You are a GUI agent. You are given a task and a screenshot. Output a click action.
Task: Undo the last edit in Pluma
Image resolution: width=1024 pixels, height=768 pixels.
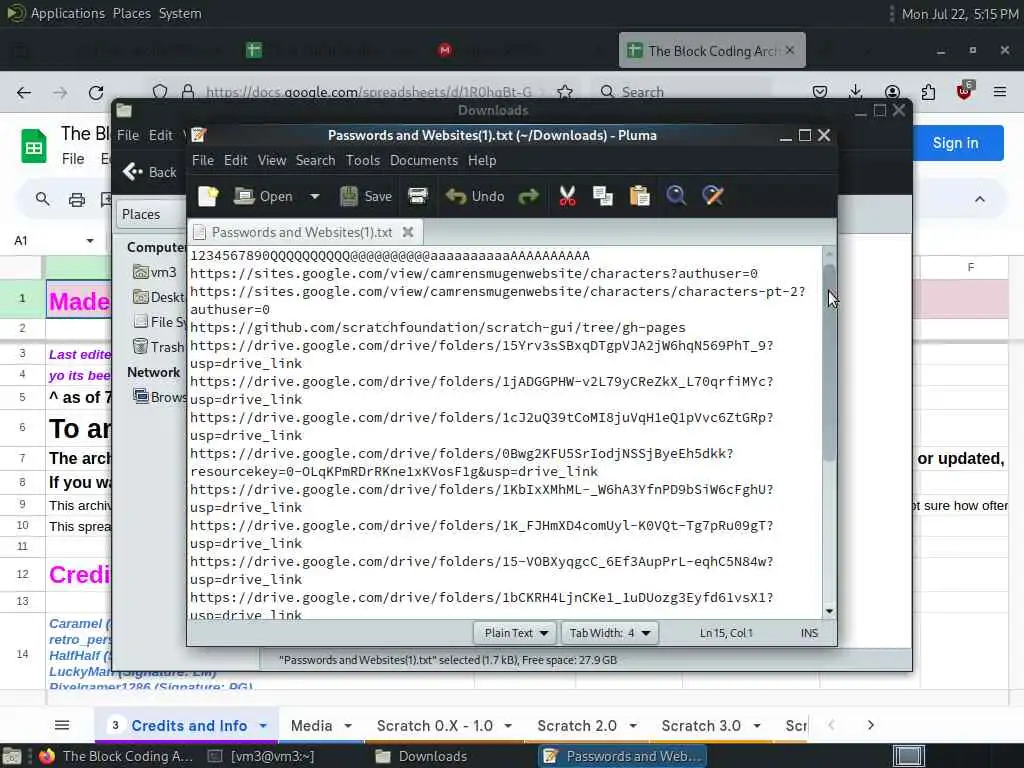click(475, 196)
